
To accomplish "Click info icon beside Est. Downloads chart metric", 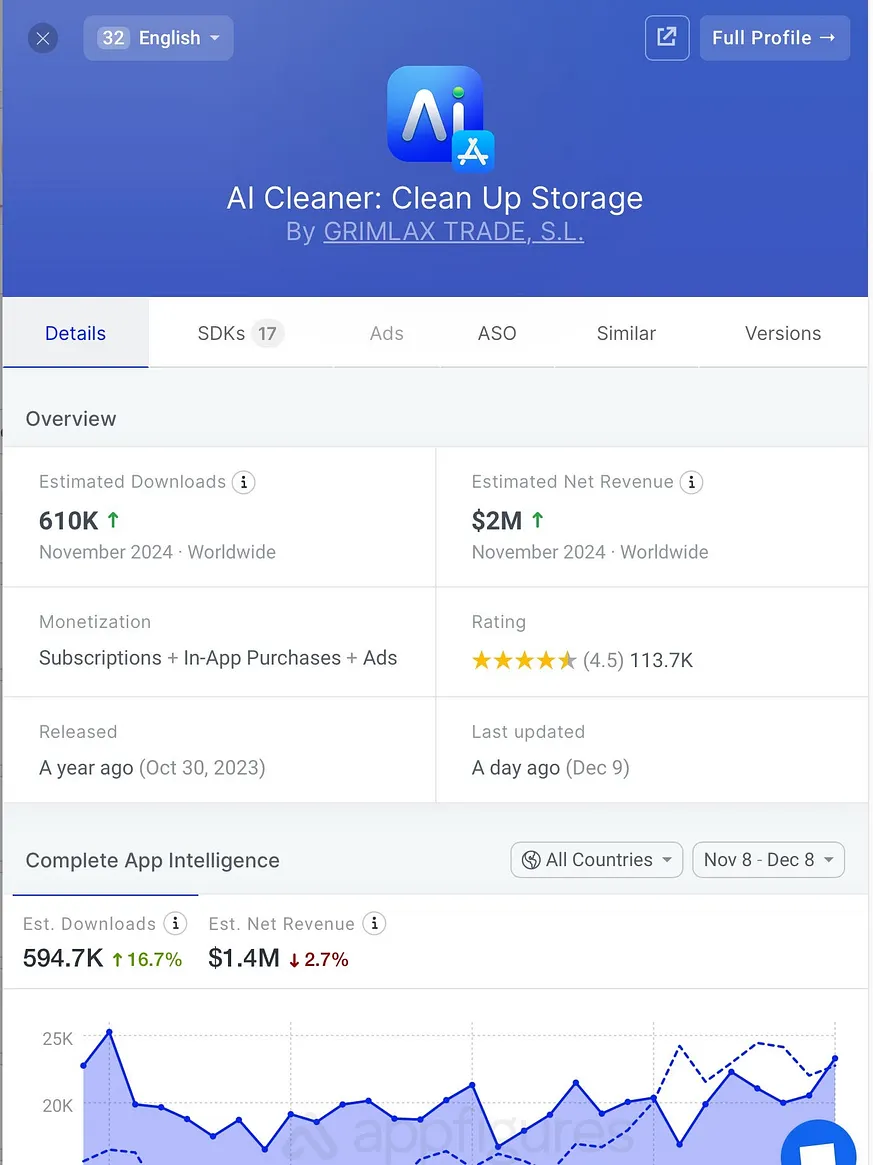I will tap(175, 924).
